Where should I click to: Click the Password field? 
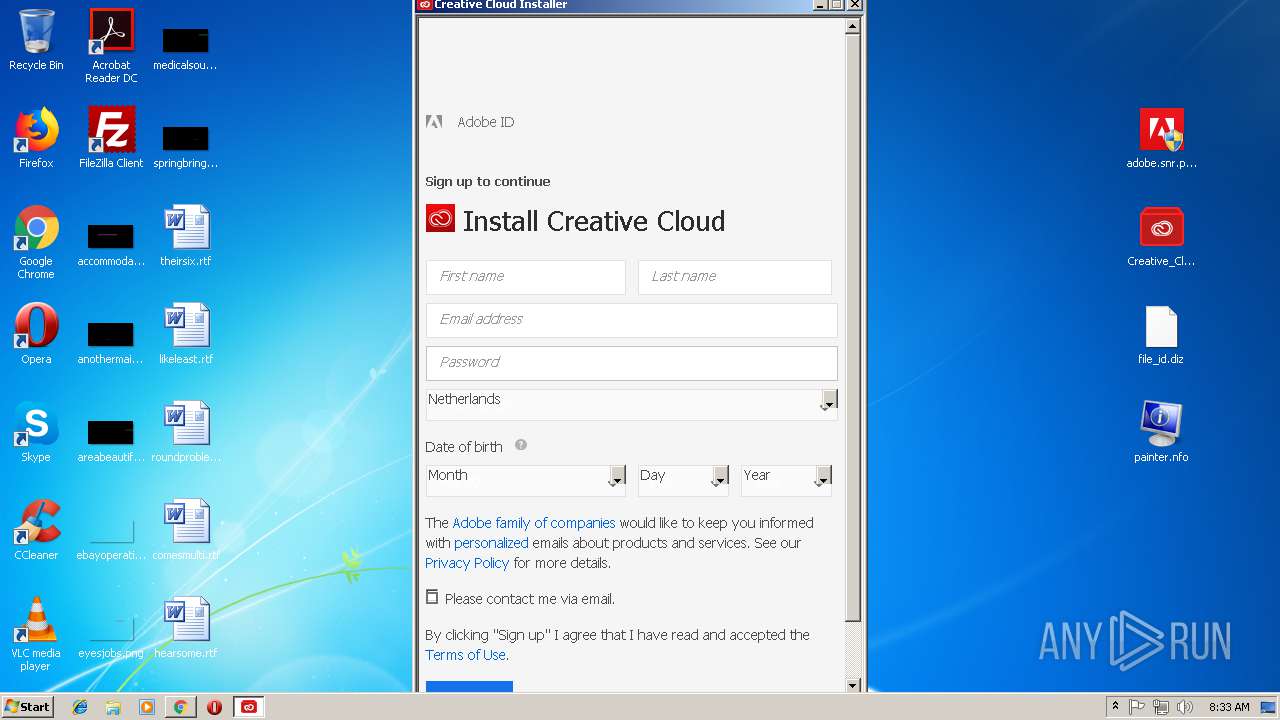pos(632,363)
